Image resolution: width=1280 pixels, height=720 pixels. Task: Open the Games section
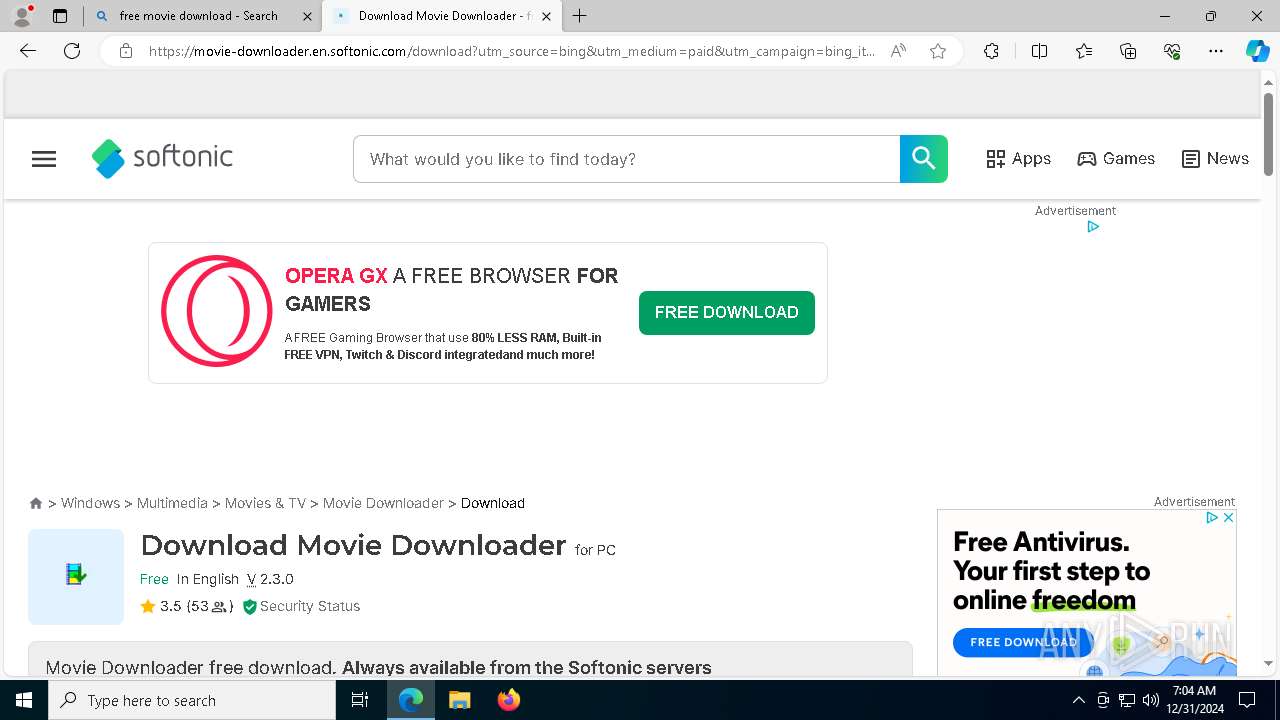point(1116,159)
